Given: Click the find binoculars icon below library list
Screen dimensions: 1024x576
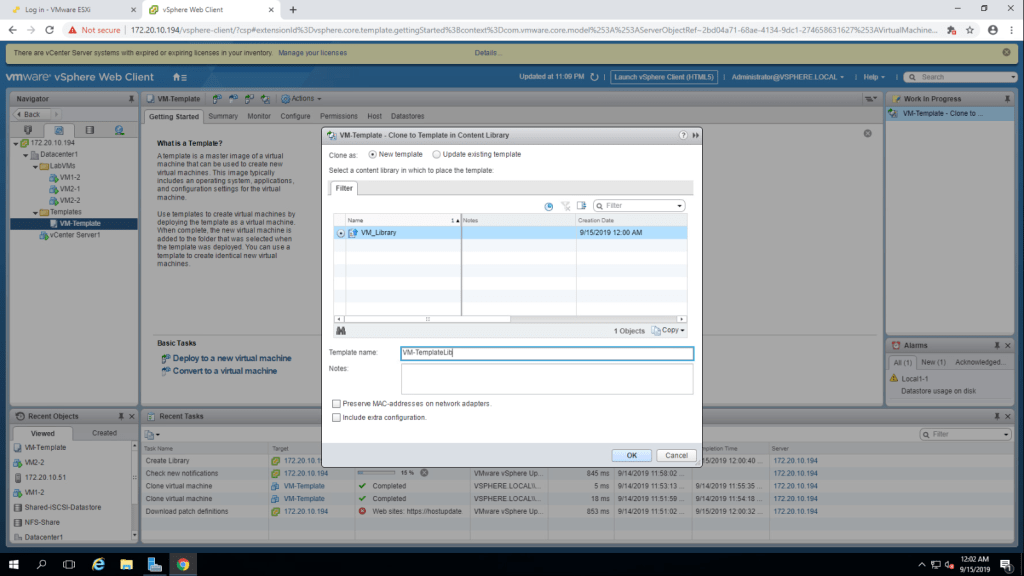Looking at the screenshot, I should pos(340,330).
